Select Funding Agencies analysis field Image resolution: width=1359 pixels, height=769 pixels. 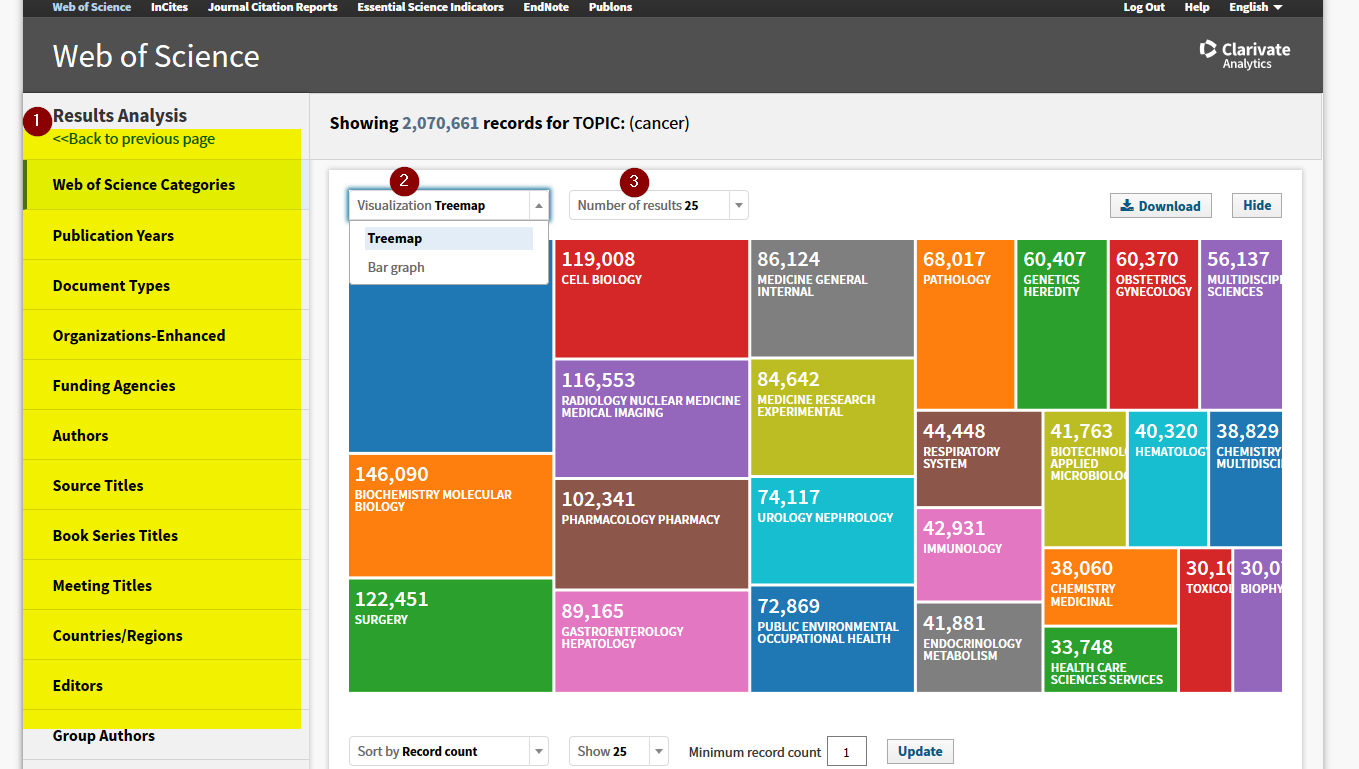[114, 385]
